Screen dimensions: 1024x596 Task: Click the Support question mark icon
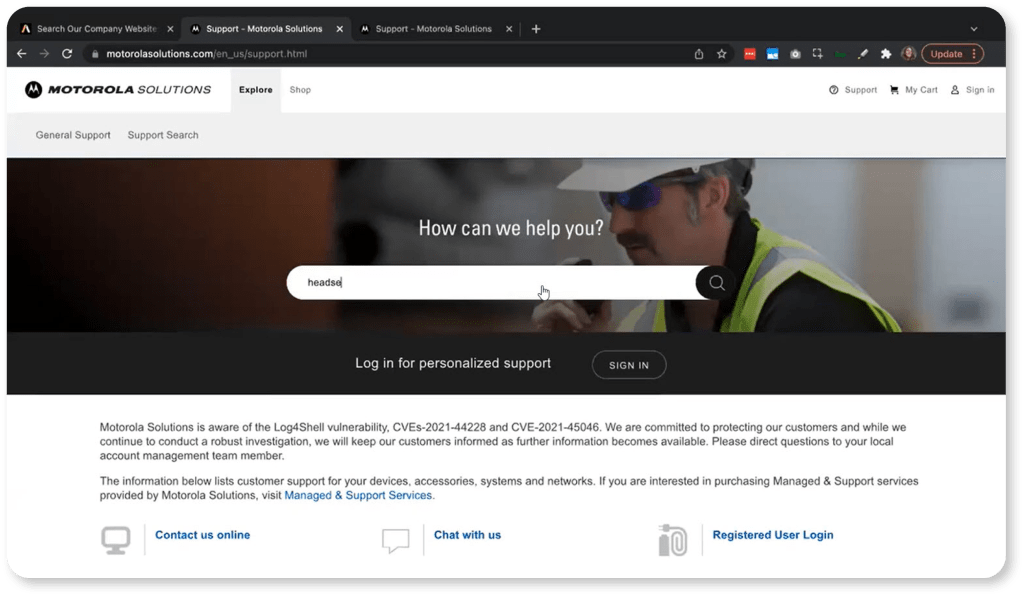click(832, 90)
